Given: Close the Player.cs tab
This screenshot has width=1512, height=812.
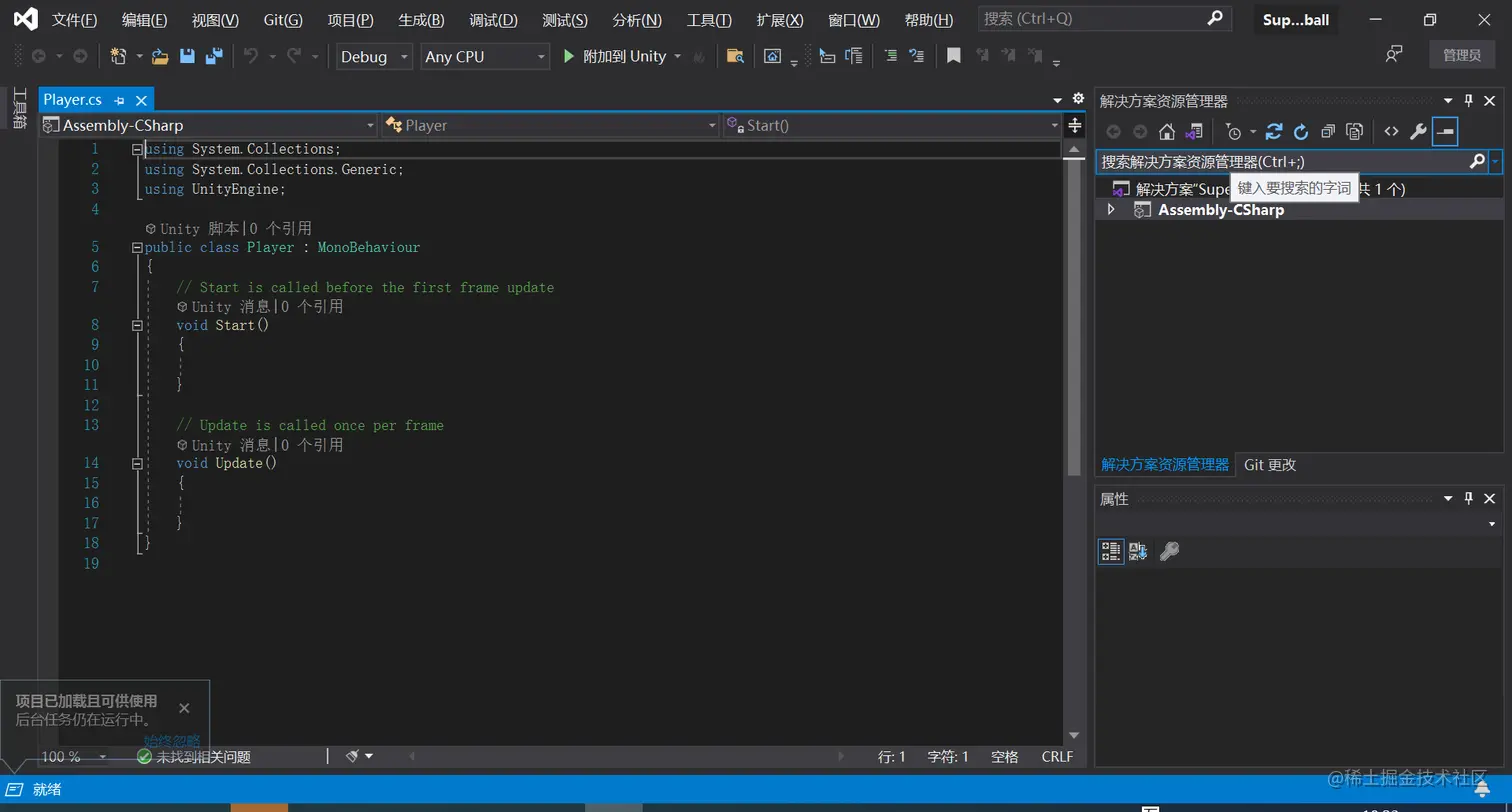Looking at the screenshot, I should tap(141, 100).
